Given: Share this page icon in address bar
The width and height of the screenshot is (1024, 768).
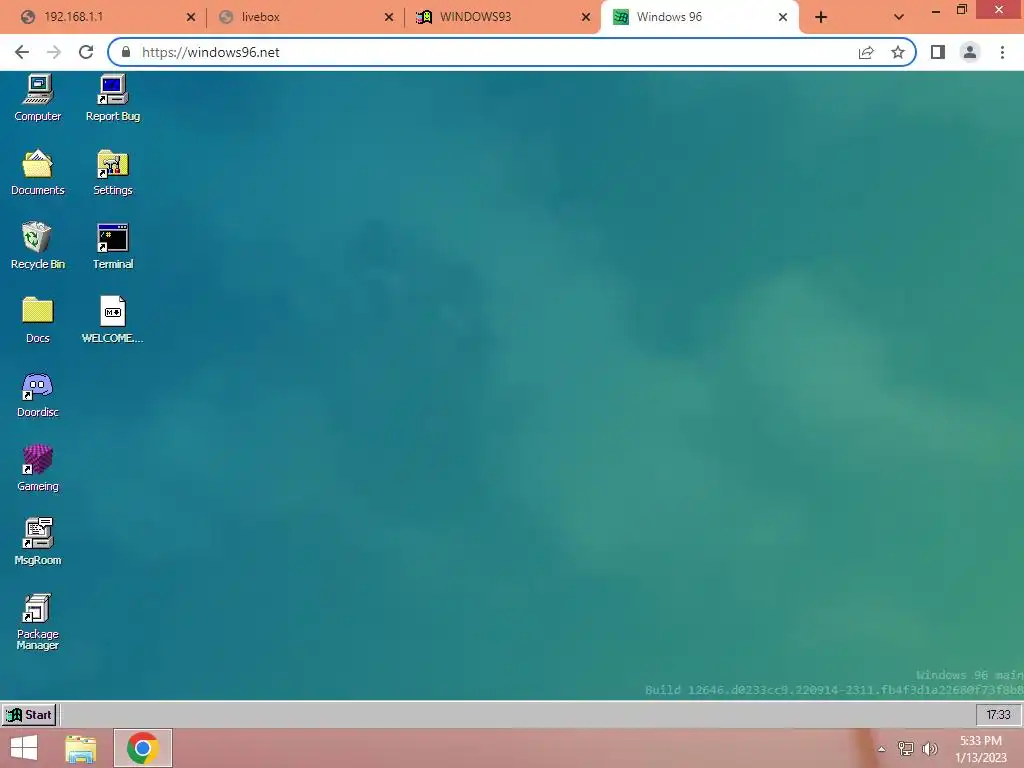Looking at the screenshot, I should pos(866,52).
